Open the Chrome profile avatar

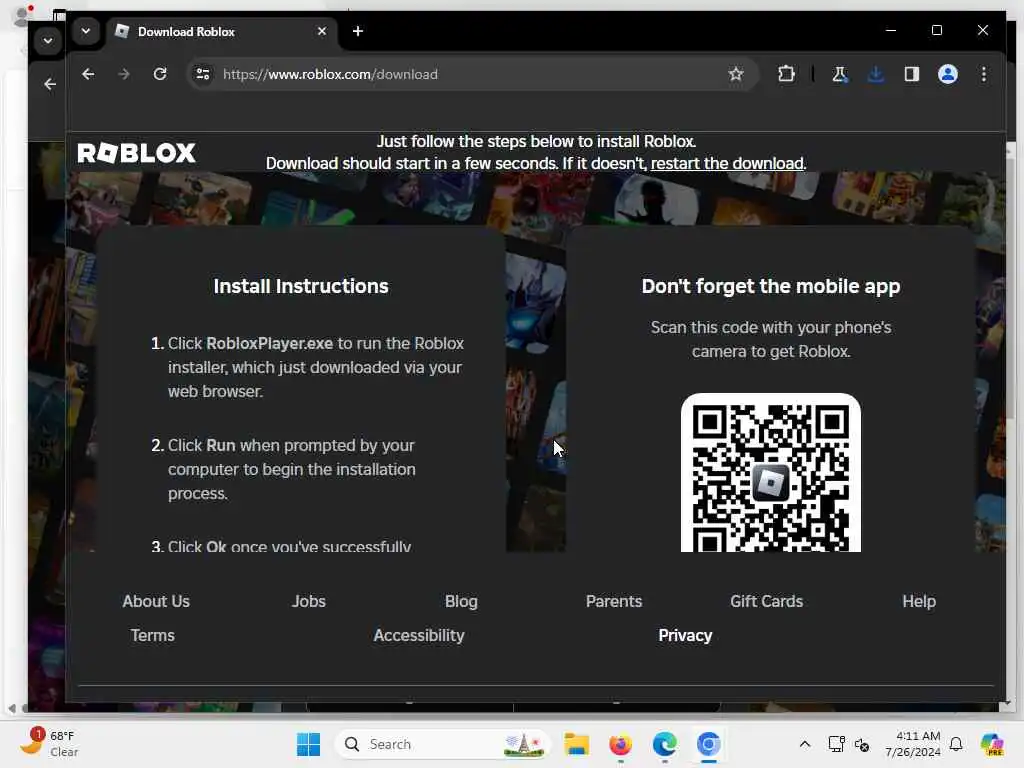[x=948, y=74]
